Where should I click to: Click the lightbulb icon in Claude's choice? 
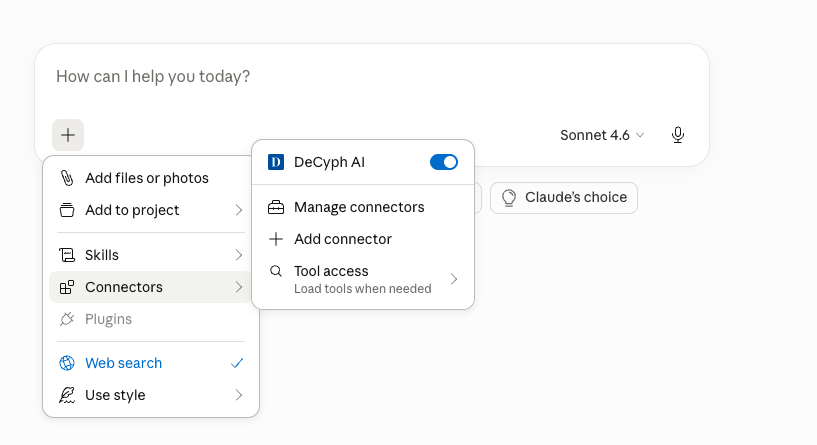509,198
